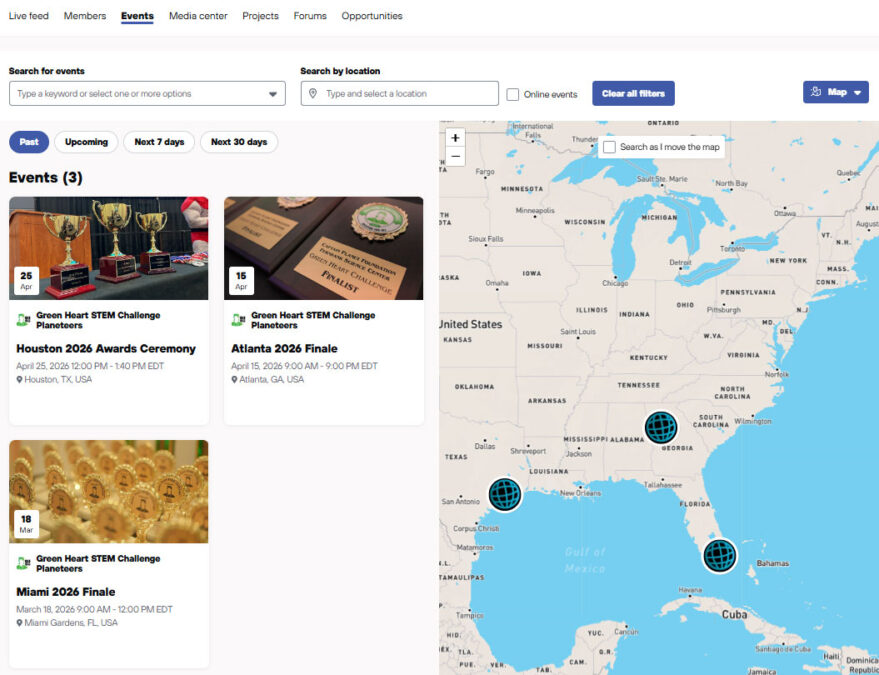Click the Miami map marker globe icon
Viewport: 879px width, 675px height.
tap(720, 555)
